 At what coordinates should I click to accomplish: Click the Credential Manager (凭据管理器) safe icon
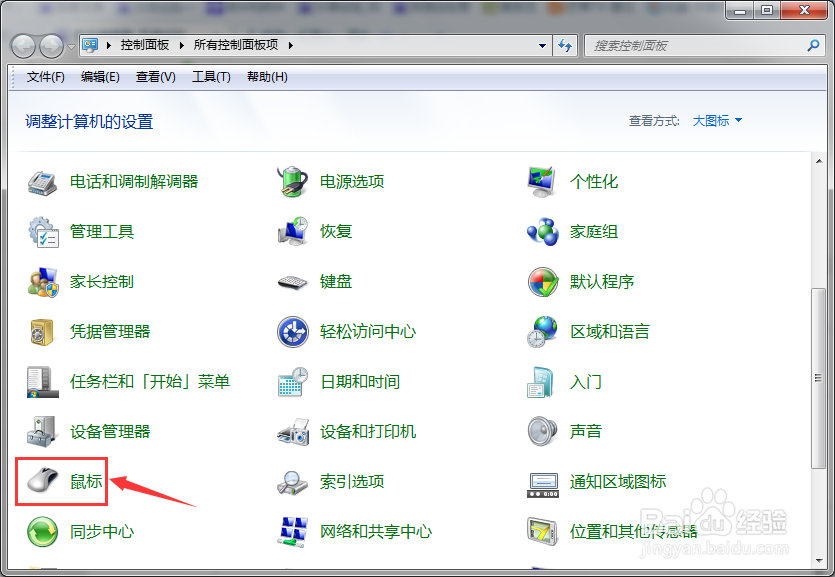[x=42, y=332]
